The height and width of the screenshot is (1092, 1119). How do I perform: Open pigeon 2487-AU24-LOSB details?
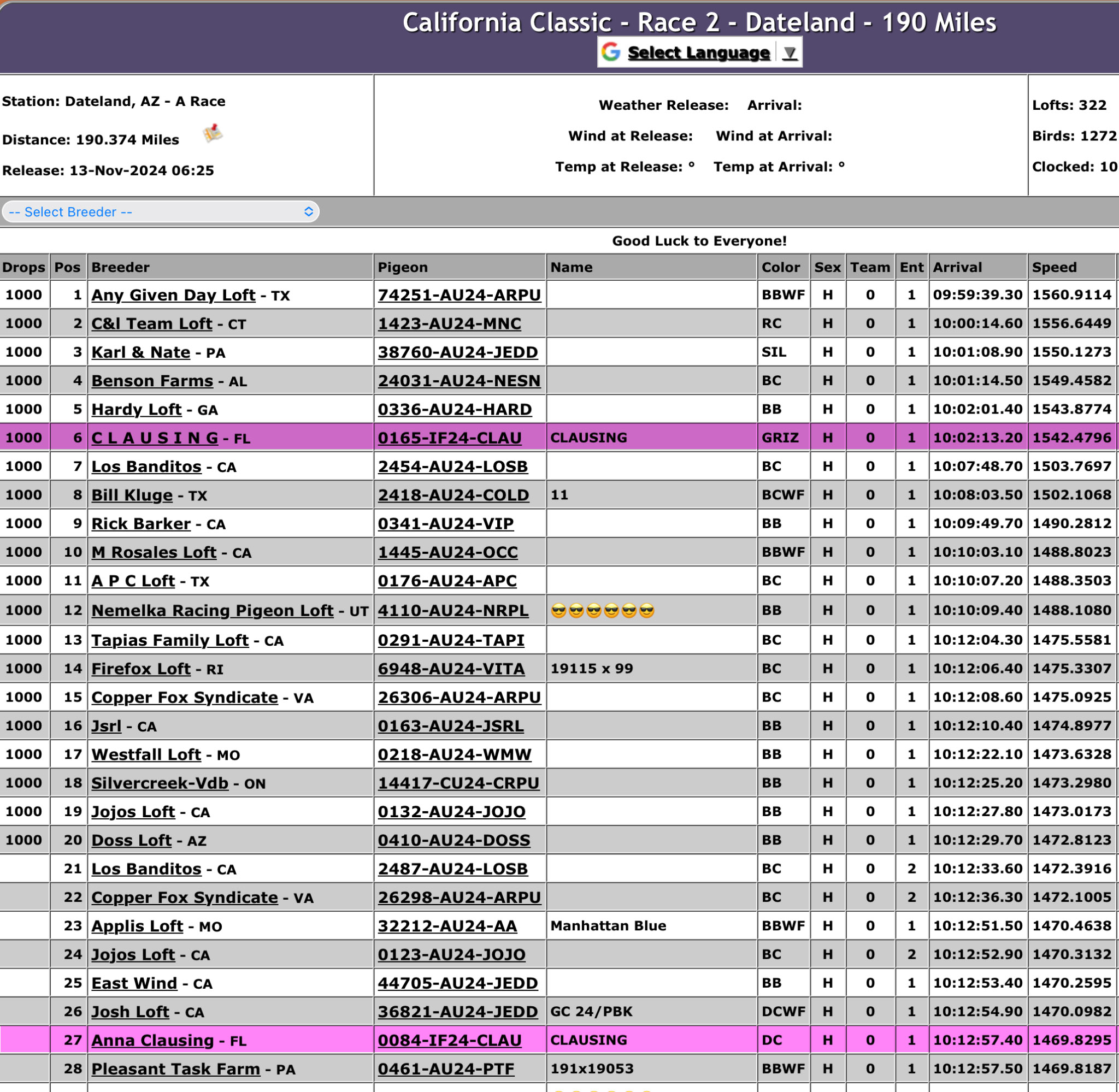click(452, 869)
